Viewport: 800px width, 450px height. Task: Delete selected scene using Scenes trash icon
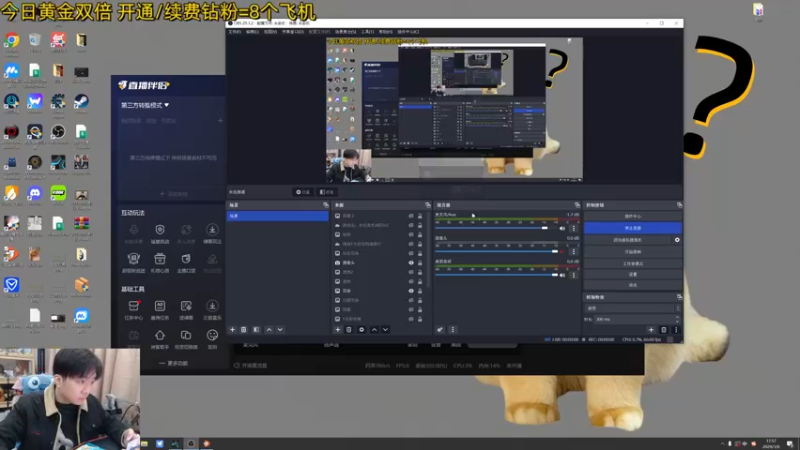tap(243, 330)
